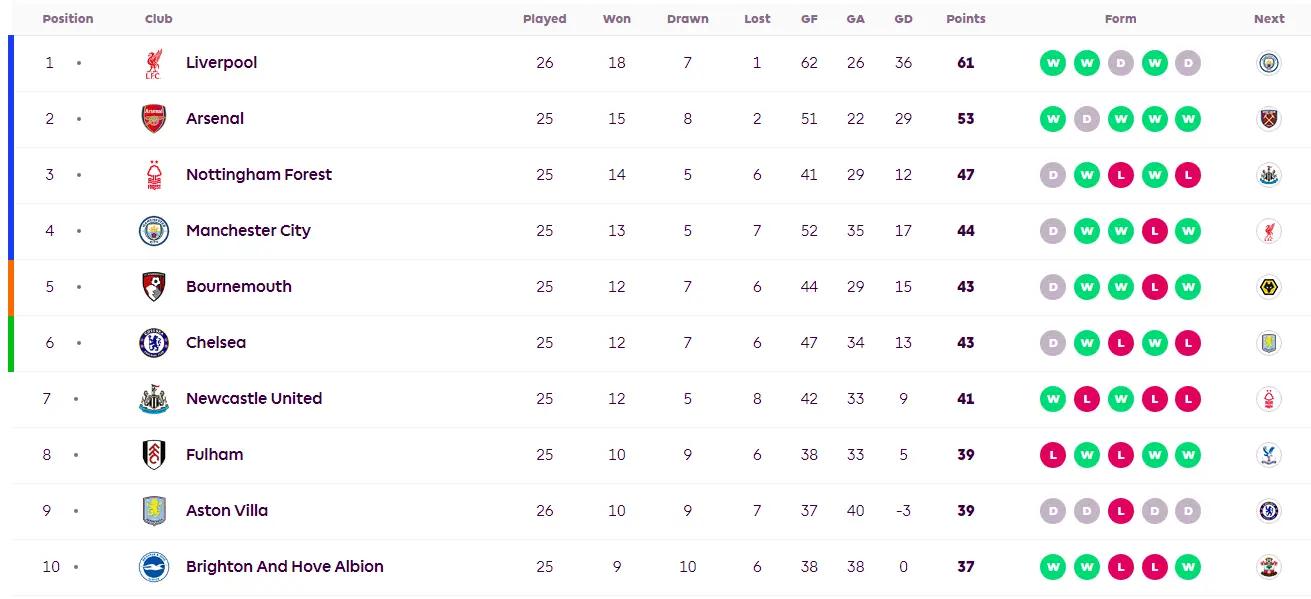Screen dimensions: 1311x599
Task: Open the Newcastle United club link
Action: [x=254, y=399]
